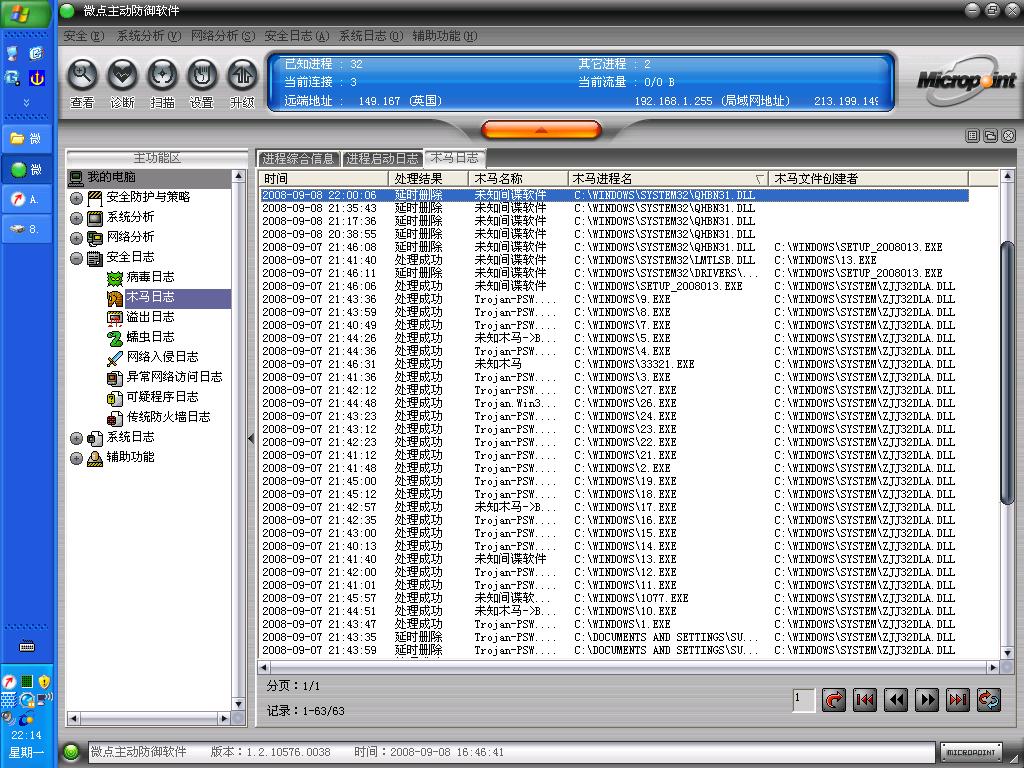This screenshot has width=1024, height=768.
Task: Open 传统防火墙日志 firewall log
Action: tap(159, 417)
